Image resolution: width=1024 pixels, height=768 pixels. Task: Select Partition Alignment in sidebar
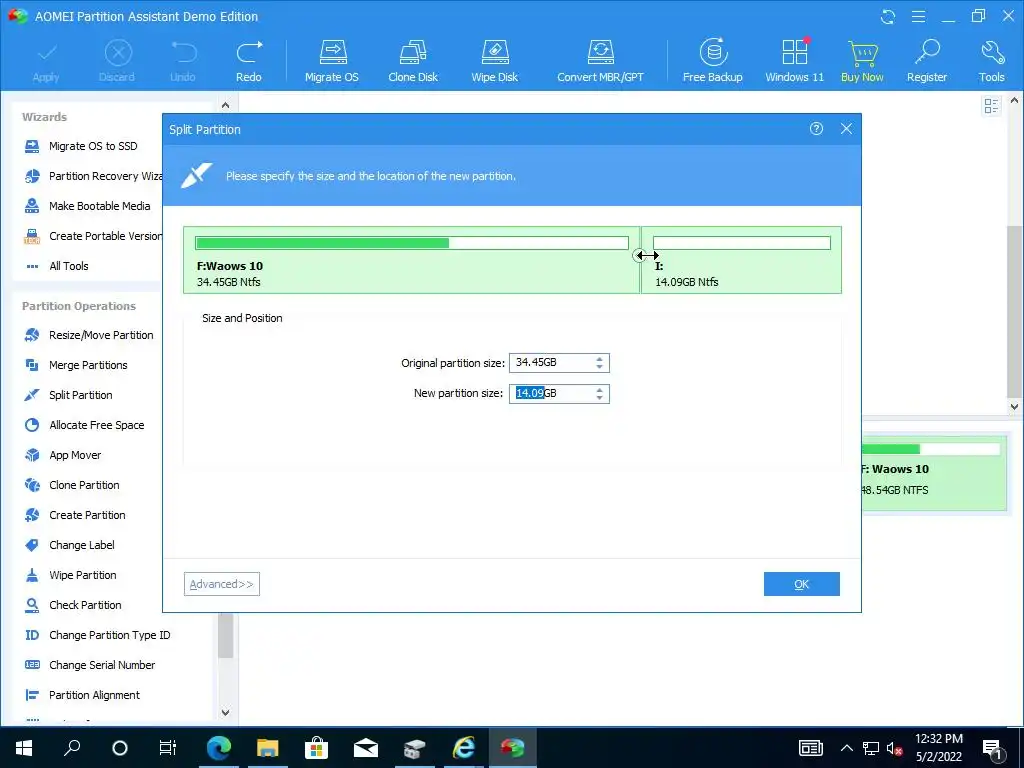tap(82, 696)
